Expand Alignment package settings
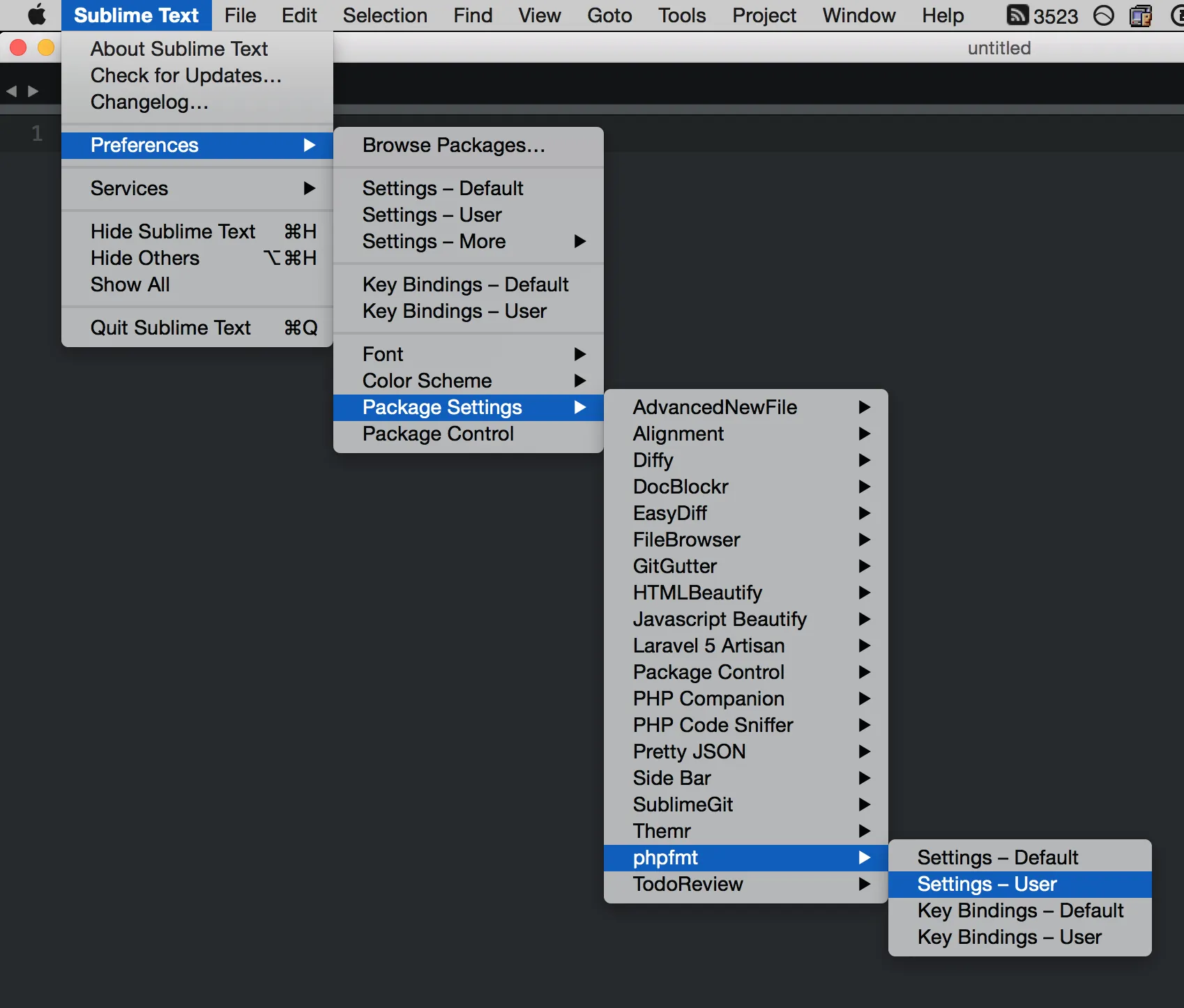The image size is (1184, 1008). coord(746,434)
